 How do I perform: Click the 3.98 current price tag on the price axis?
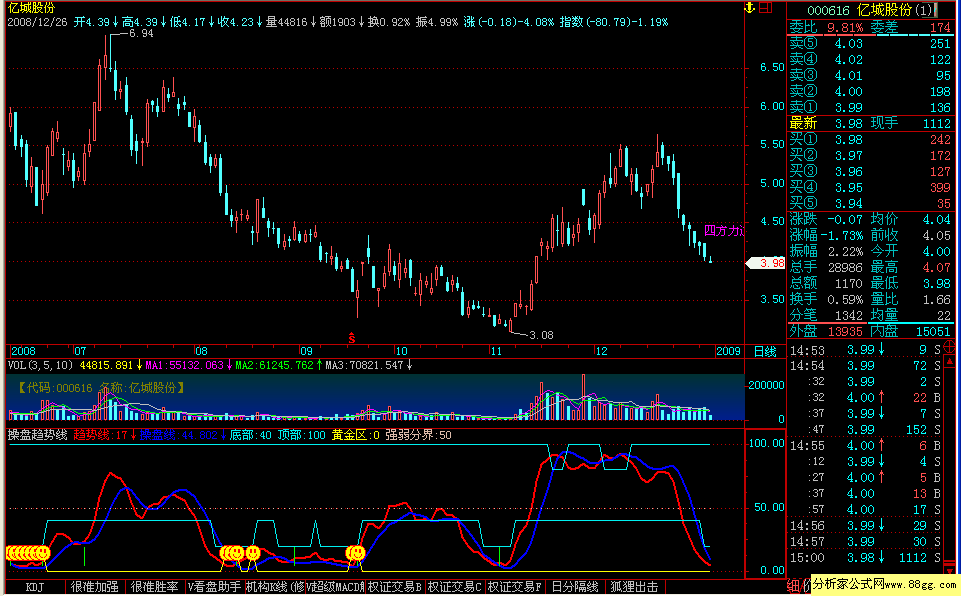pos(766,263)
